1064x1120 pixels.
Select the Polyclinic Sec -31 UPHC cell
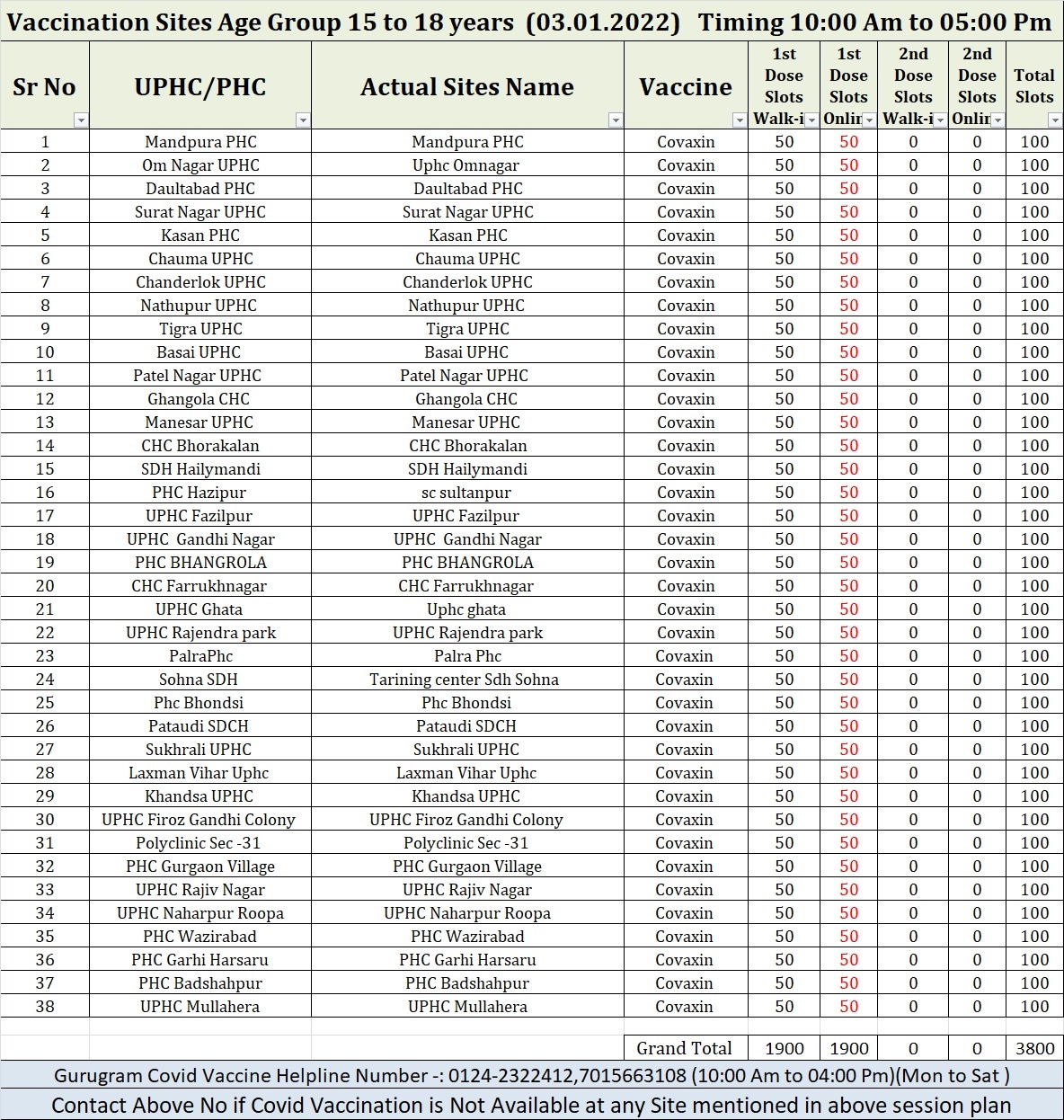200,842
